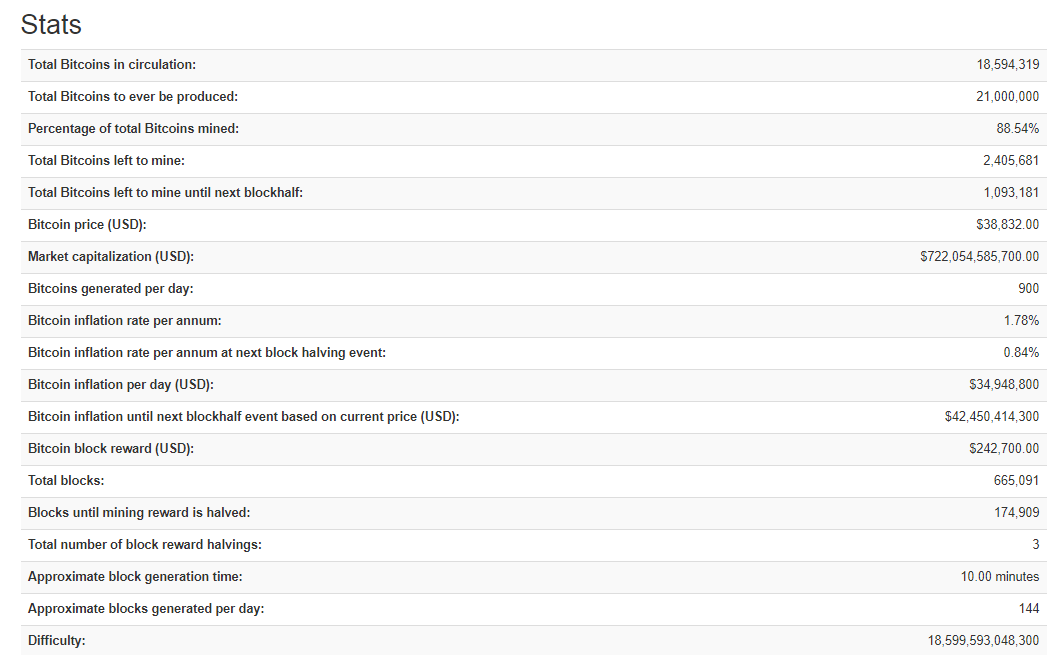Click the halvings value 3
The image size is (1061, 655).
click(1035, 545)
